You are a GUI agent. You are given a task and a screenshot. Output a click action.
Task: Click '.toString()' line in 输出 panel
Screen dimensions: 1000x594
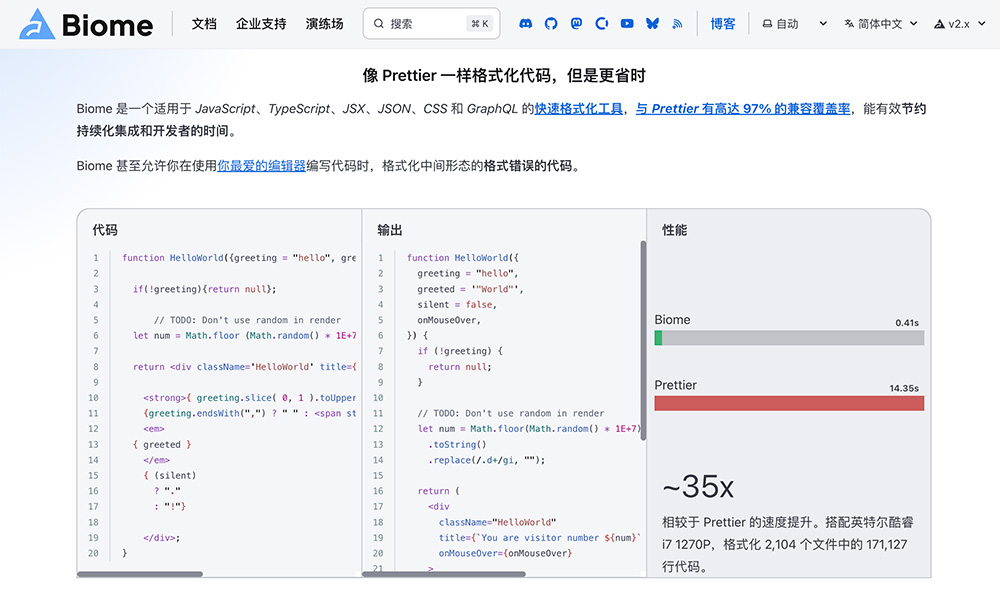[x=457, y=445]
